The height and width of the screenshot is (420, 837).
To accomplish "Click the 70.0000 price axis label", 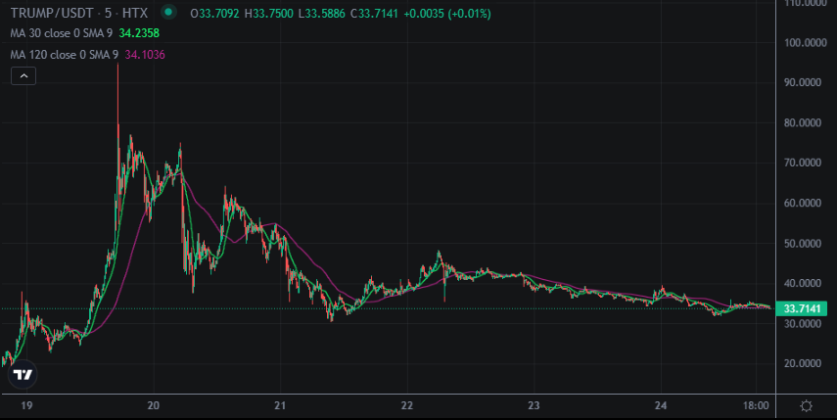I will 805,163.
